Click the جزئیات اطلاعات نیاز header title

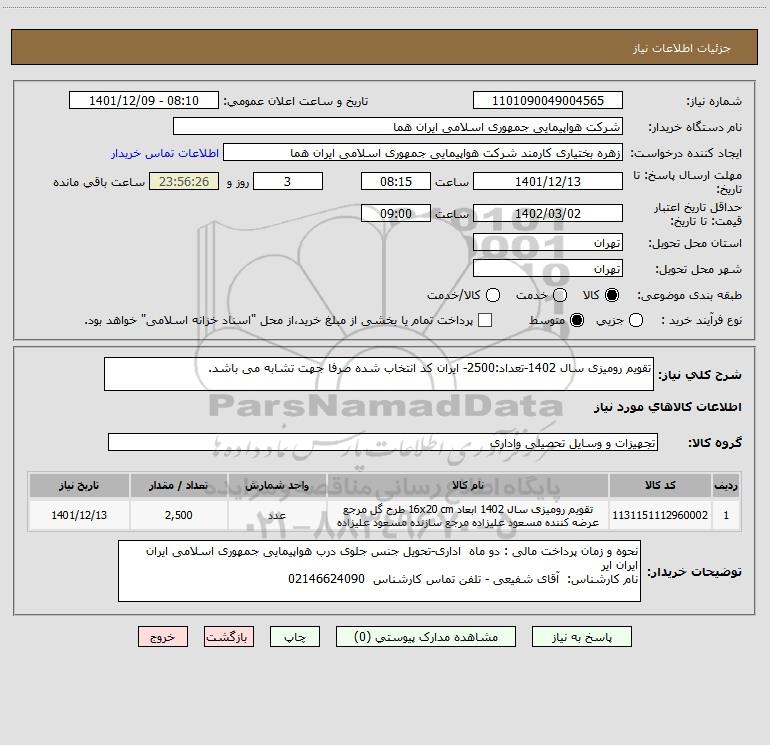[x=682, y=48]
